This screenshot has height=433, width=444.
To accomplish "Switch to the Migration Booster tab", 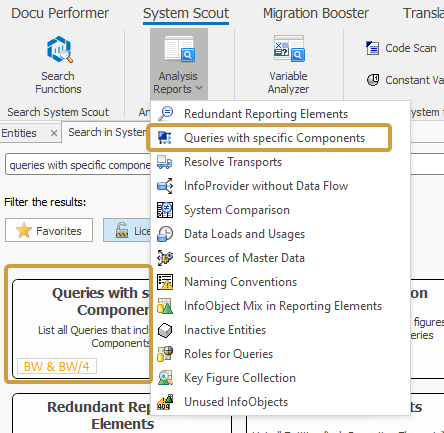I will [x=316, y=13].
